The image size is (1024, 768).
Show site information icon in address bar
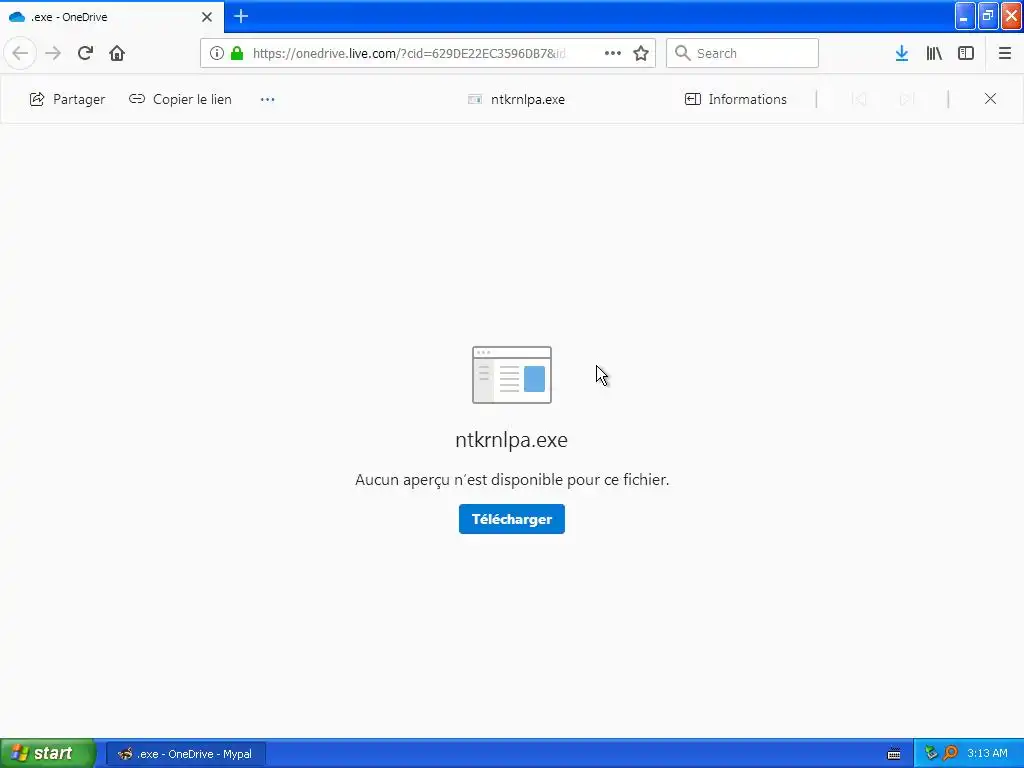click(x=217, y=53)
